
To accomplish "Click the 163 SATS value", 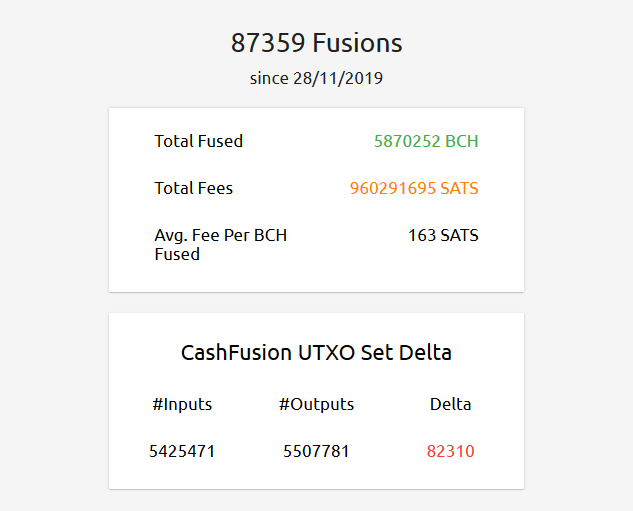I will 443,235.
